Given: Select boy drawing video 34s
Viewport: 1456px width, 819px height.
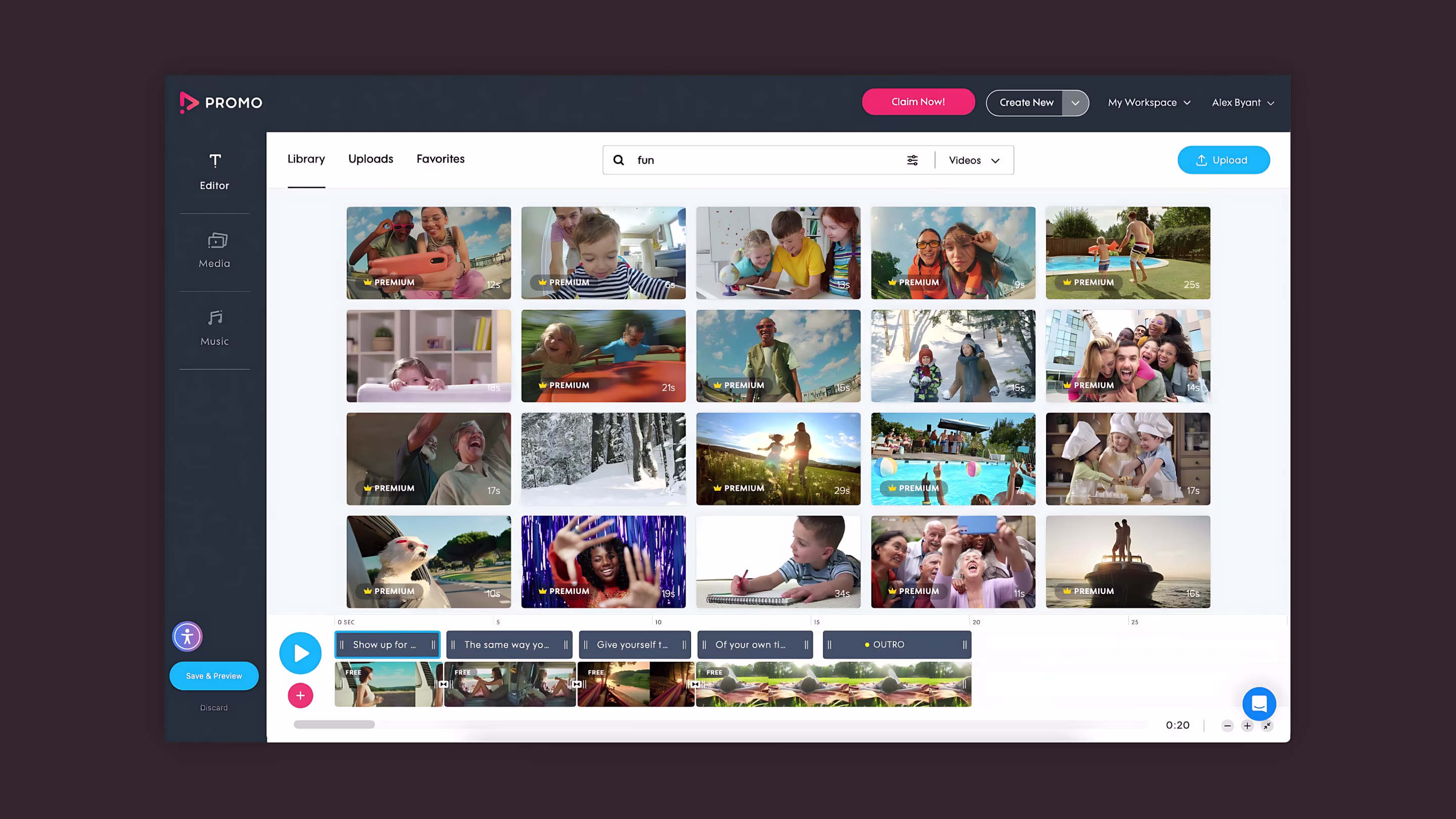Looking at the screenshot, I should click(x=779, y=561).
